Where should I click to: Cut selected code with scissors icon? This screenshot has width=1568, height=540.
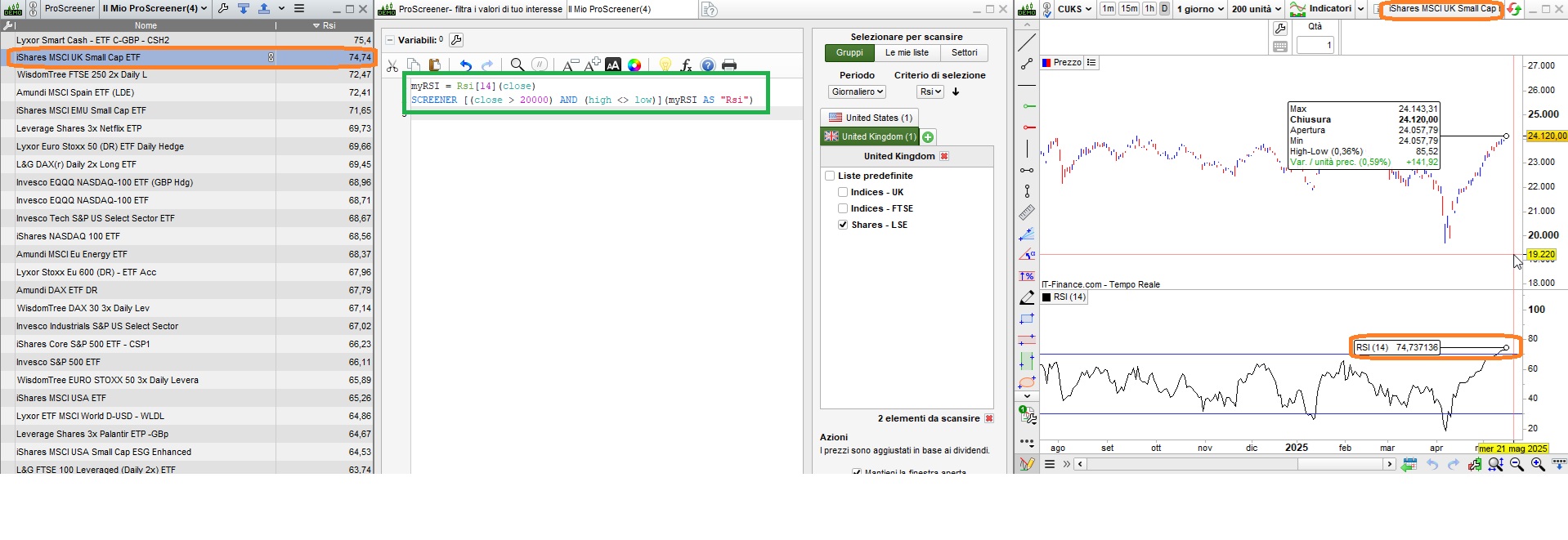[392, 65]
